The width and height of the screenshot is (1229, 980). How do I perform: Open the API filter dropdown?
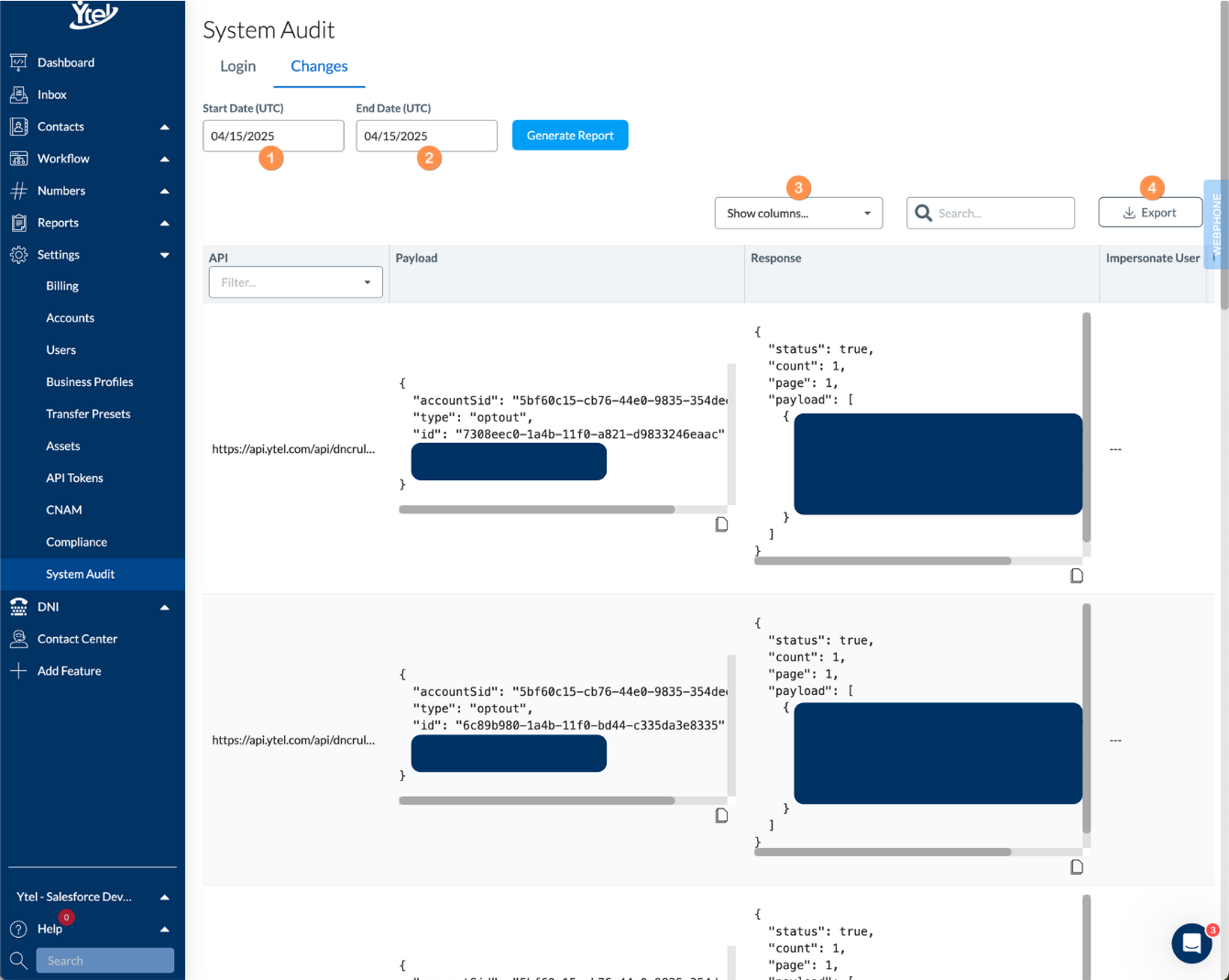click(x=296, y=282)
